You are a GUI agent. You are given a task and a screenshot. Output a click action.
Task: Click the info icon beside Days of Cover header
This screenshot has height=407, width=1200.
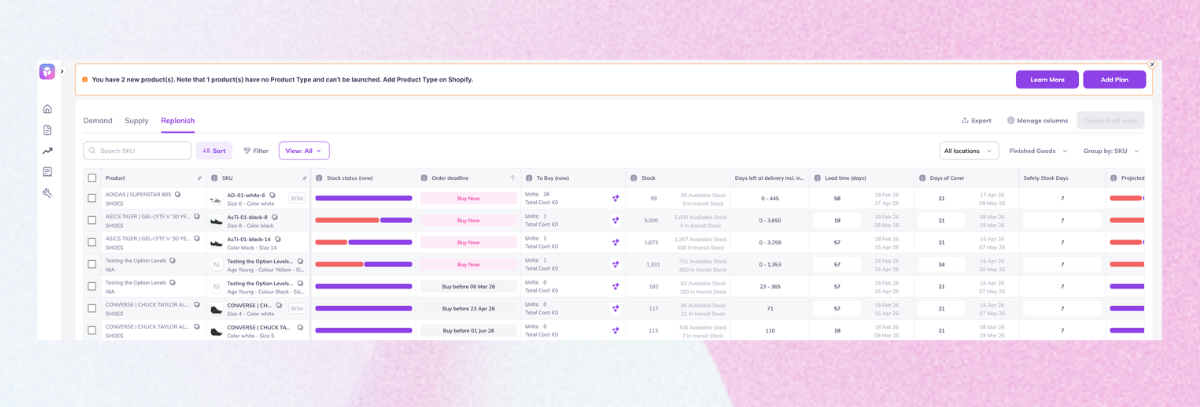[922, 178]
